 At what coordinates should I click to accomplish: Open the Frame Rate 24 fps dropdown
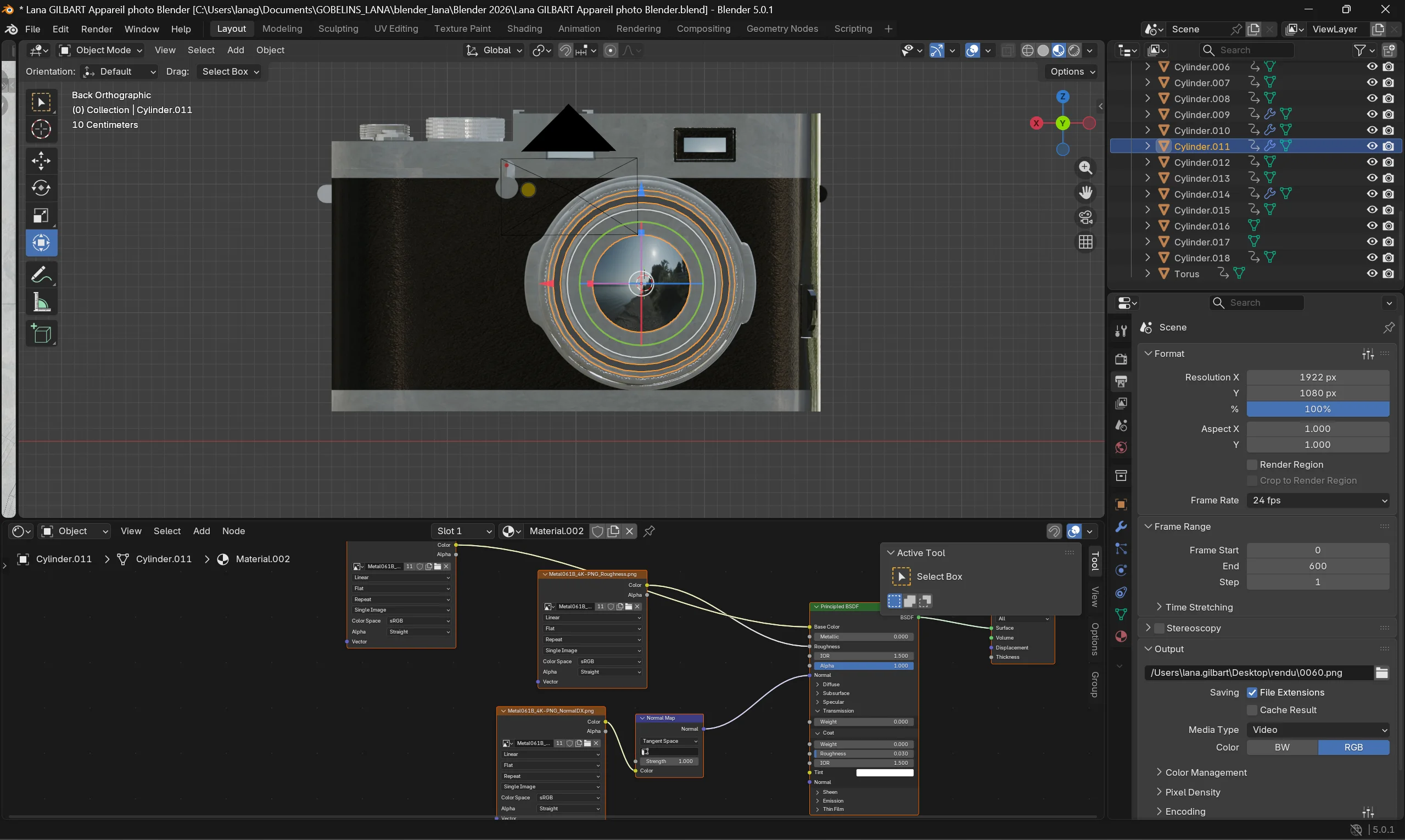1318,500
